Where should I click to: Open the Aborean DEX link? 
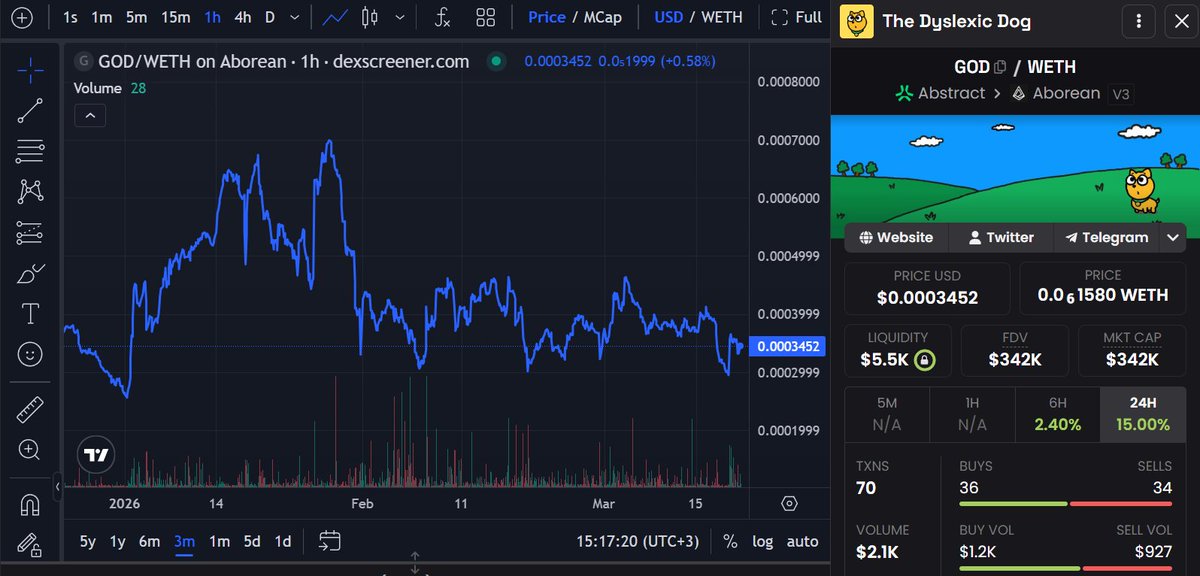(x=1055, y=93)
